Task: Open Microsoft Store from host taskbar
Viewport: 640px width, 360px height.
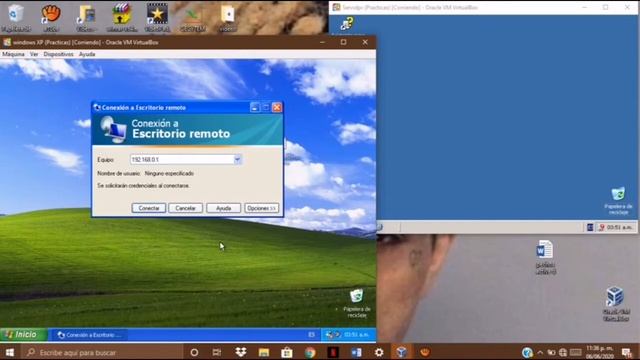Action: [x=287, y=352]
